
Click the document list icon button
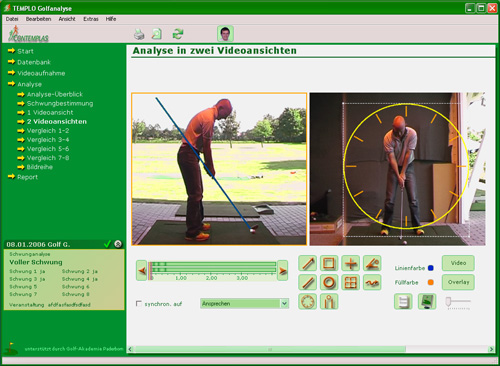(x=403, y=302)
